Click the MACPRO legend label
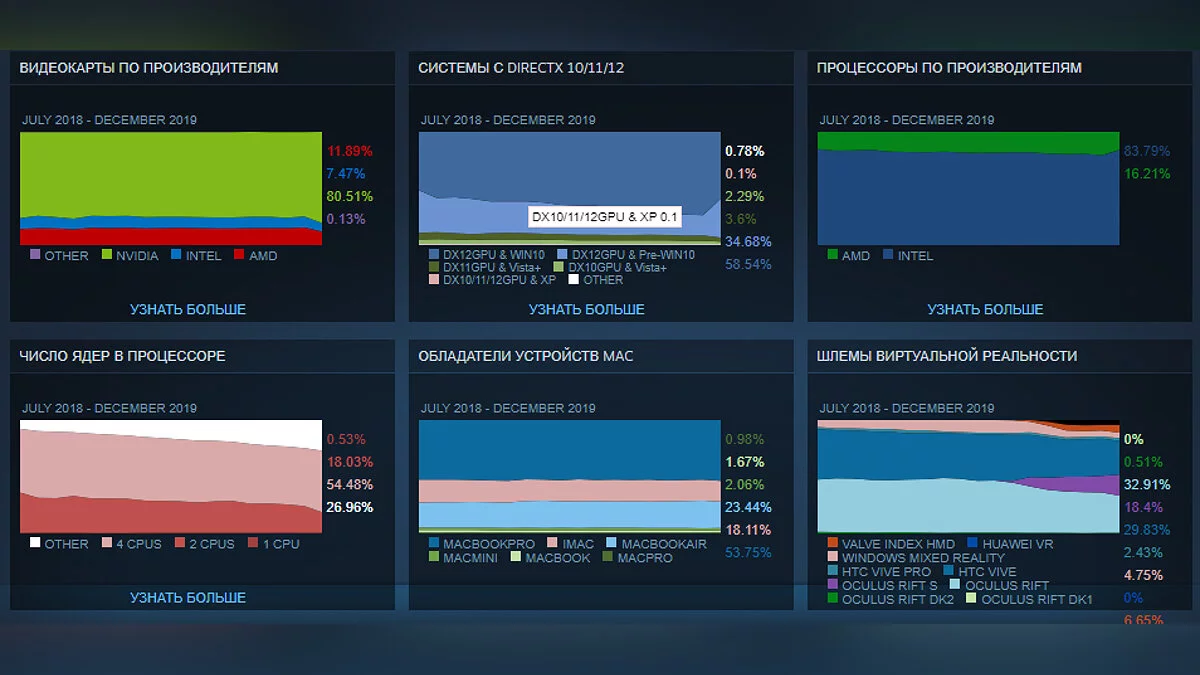The height and width of the screenshot is (675, 1200). pyautogui.click(x=645, y=557)
